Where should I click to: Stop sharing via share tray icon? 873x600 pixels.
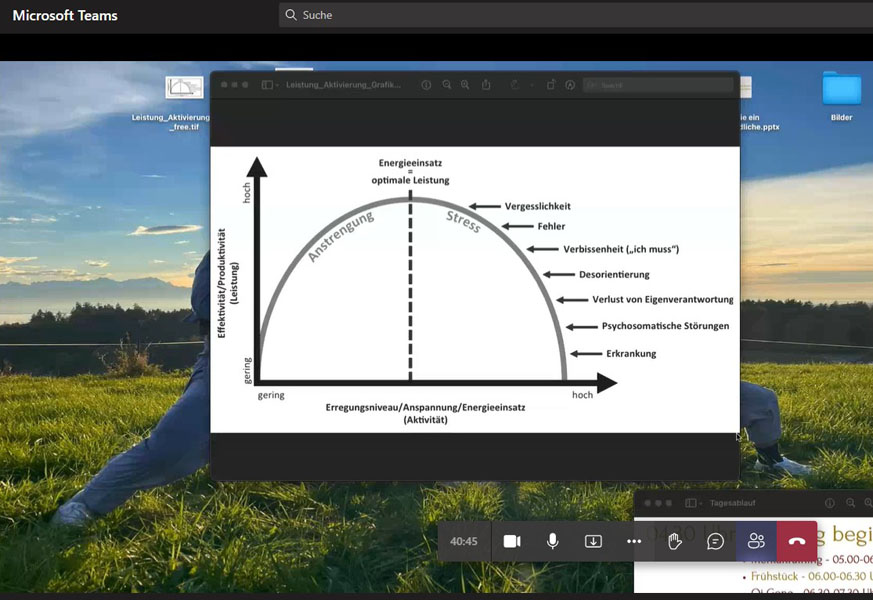point(593,541)
